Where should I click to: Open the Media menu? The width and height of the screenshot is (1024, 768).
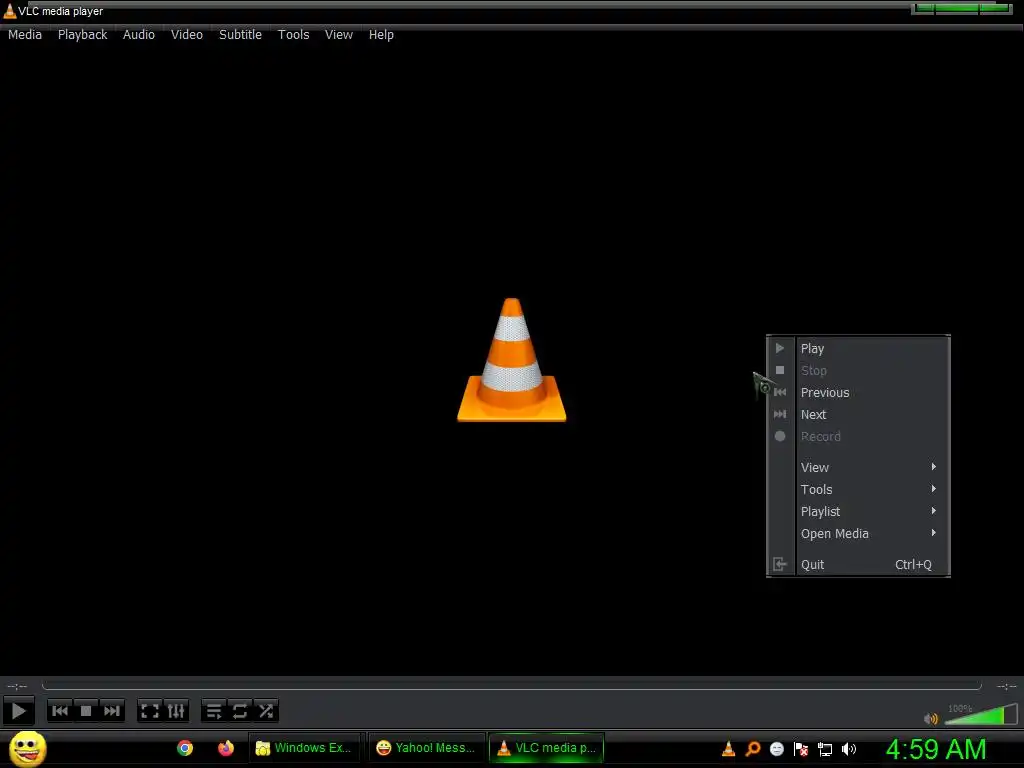point(25,35)
